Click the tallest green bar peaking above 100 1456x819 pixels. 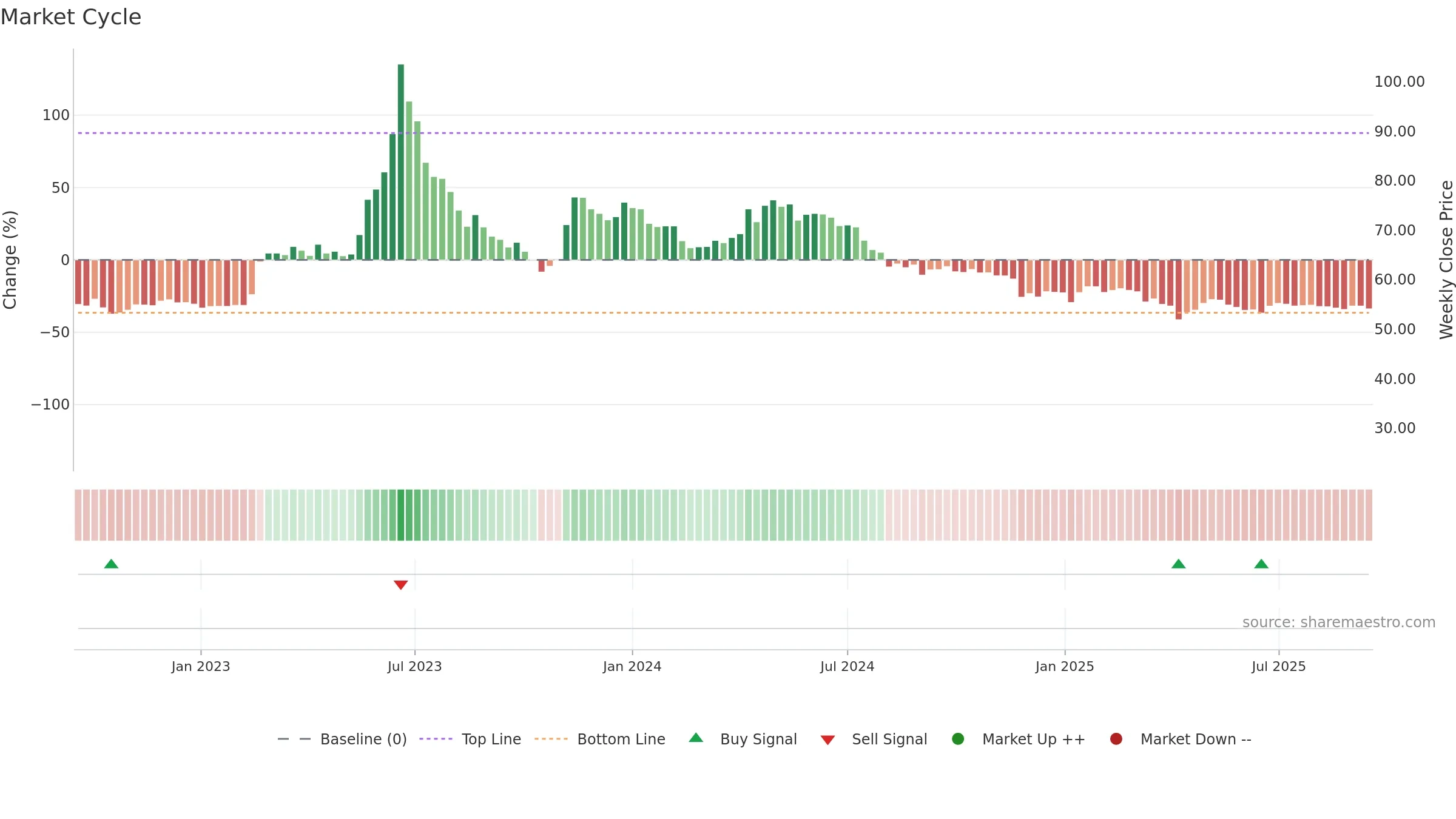(x=401, y=162)
